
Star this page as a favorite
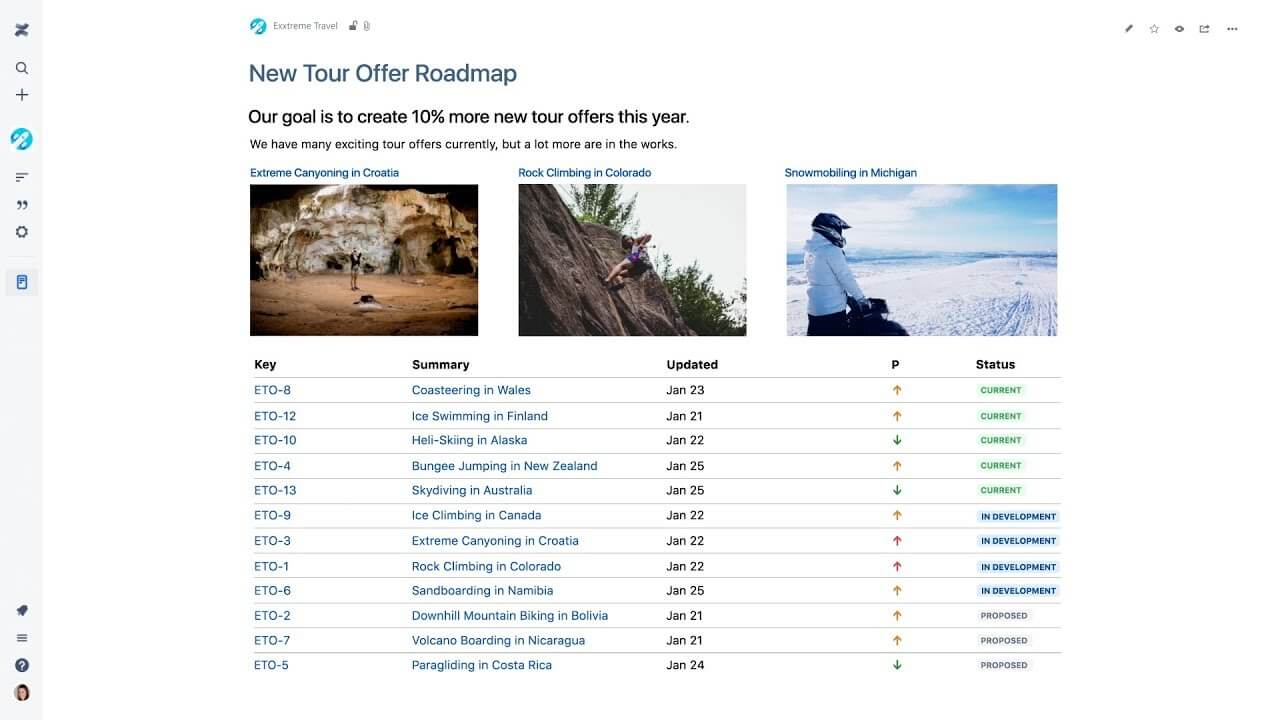coord(1154,29)
